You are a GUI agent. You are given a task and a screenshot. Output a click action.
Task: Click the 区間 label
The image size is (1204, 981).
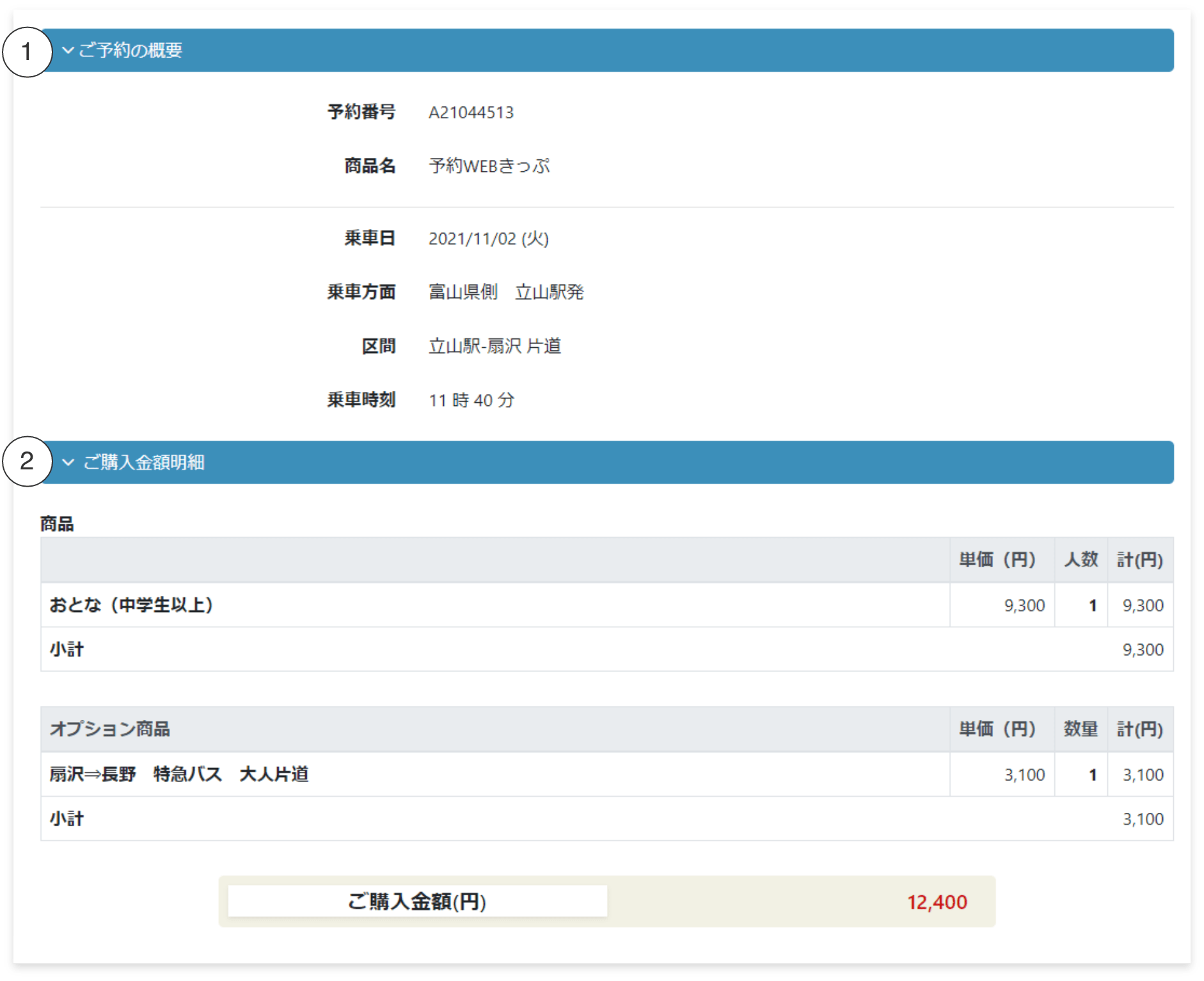coord(379,346)
